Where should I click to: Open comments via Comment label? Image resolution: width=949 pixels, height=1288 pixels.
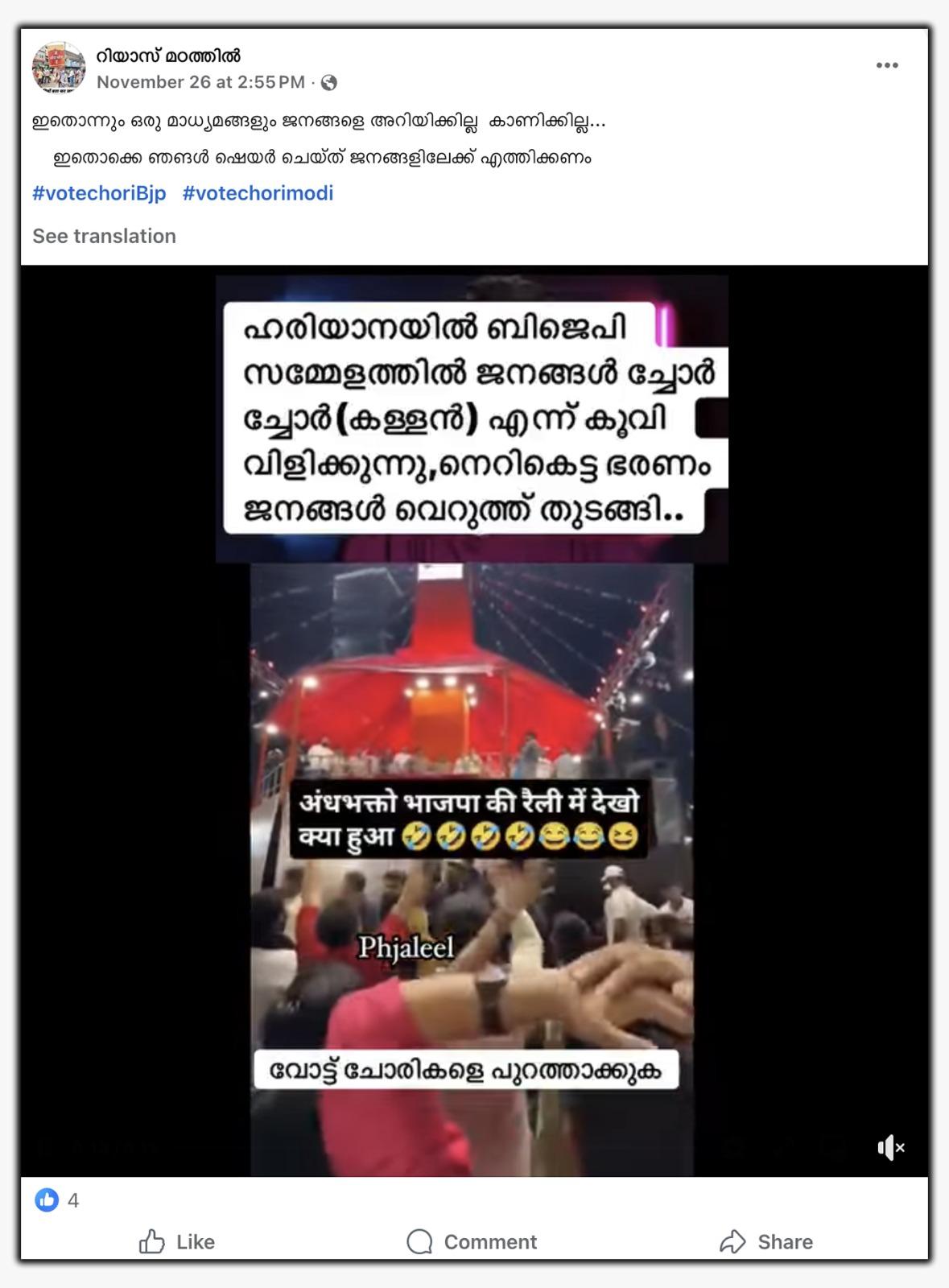[x=490, y=1242]
